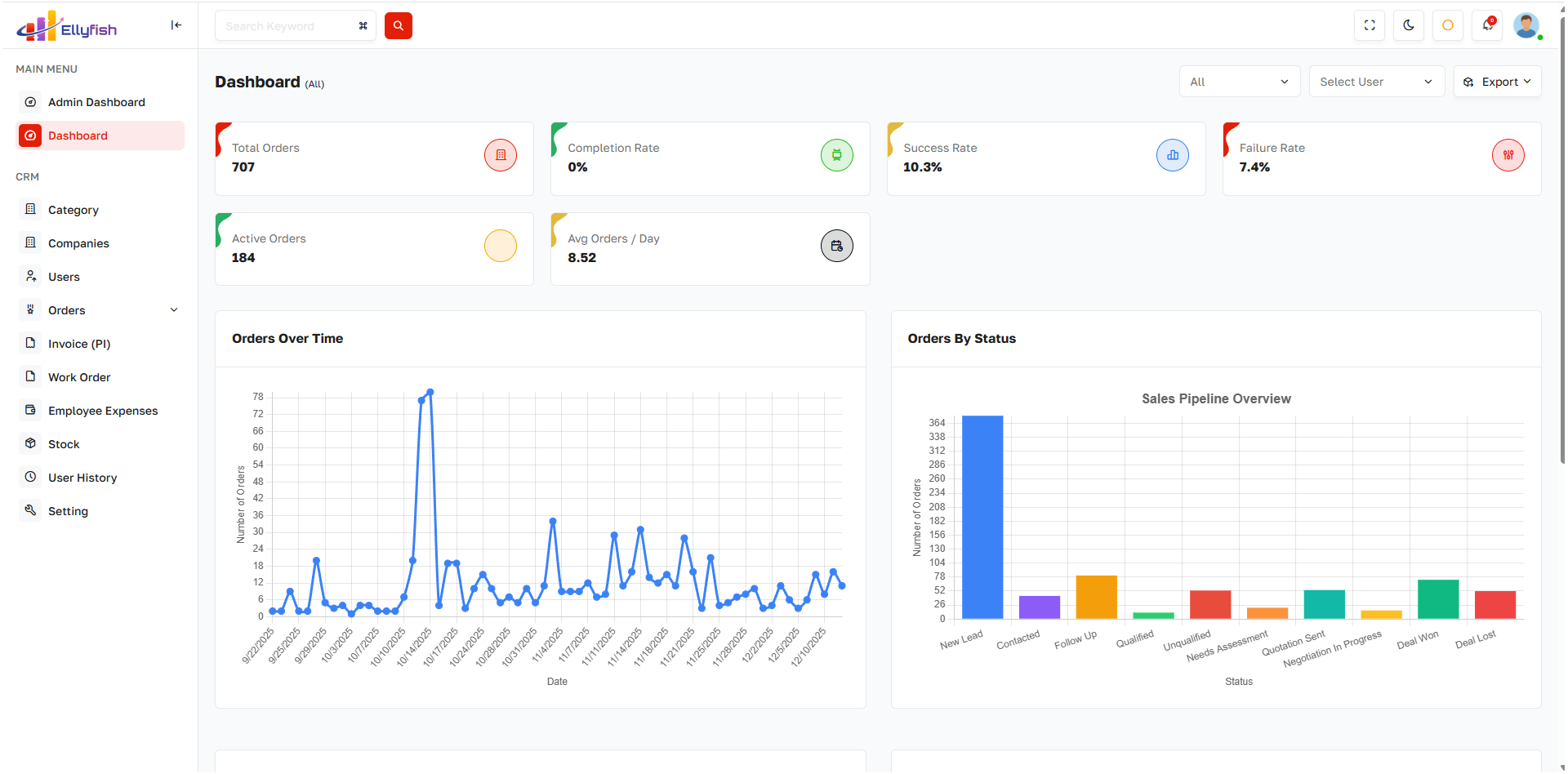
Task: Open the Select User dropdown
Action: 1376,82
